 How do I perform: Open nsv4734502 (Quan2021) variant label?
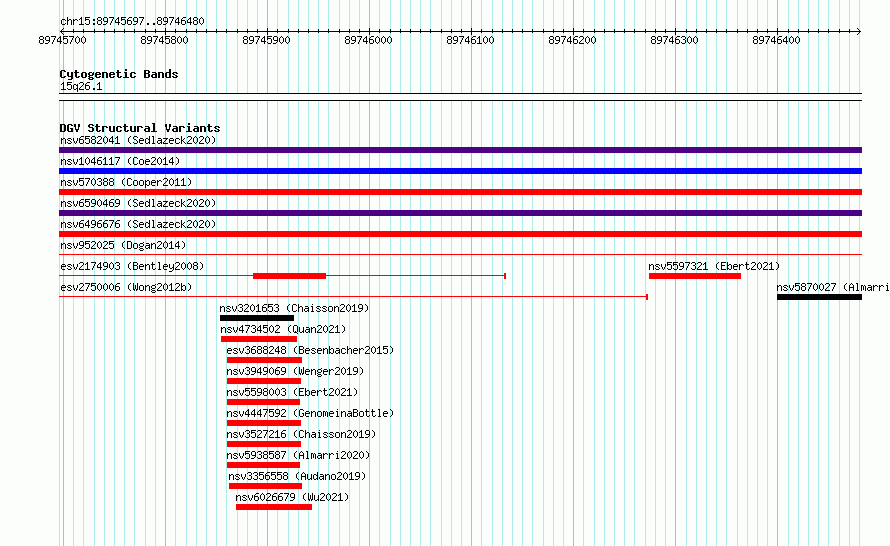pos(283,329)
